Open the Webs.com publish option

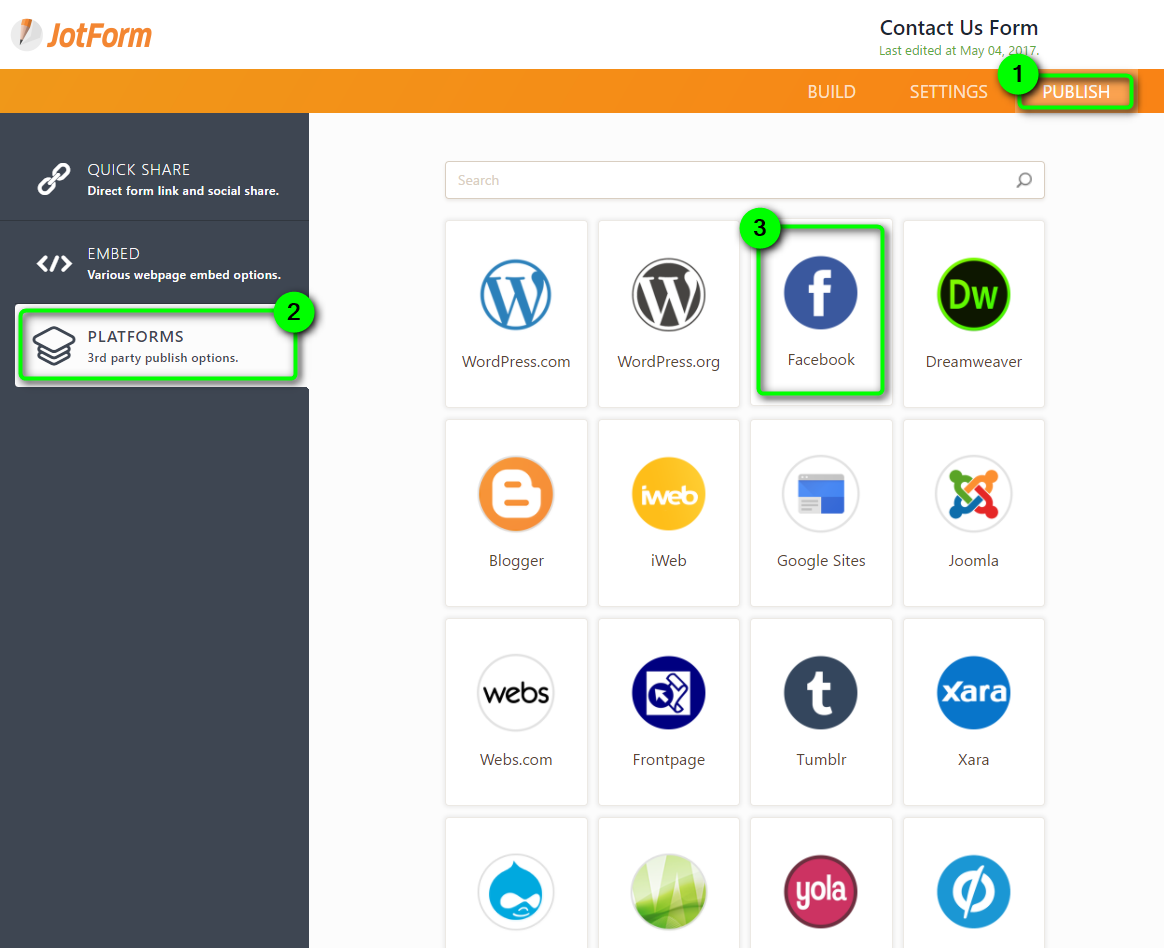pyautogui.click(x=516, y=693)
